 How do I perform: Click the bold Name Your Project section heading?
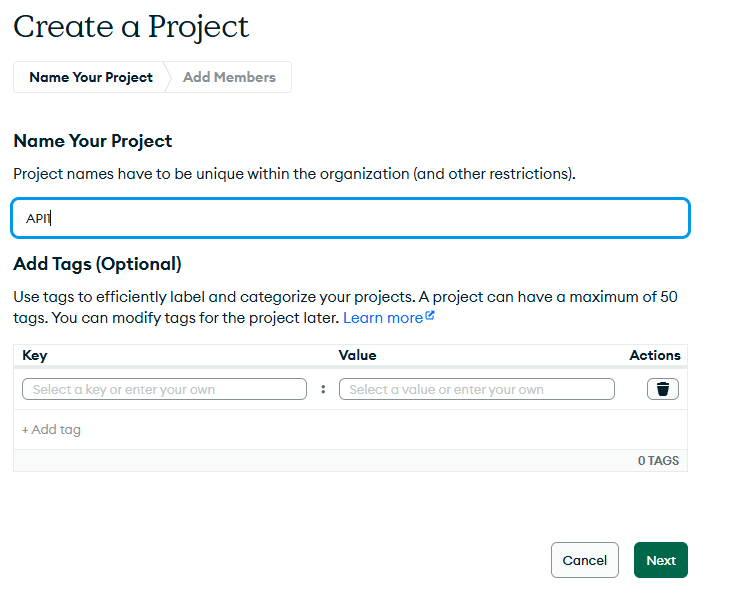(x=93, y=141)
